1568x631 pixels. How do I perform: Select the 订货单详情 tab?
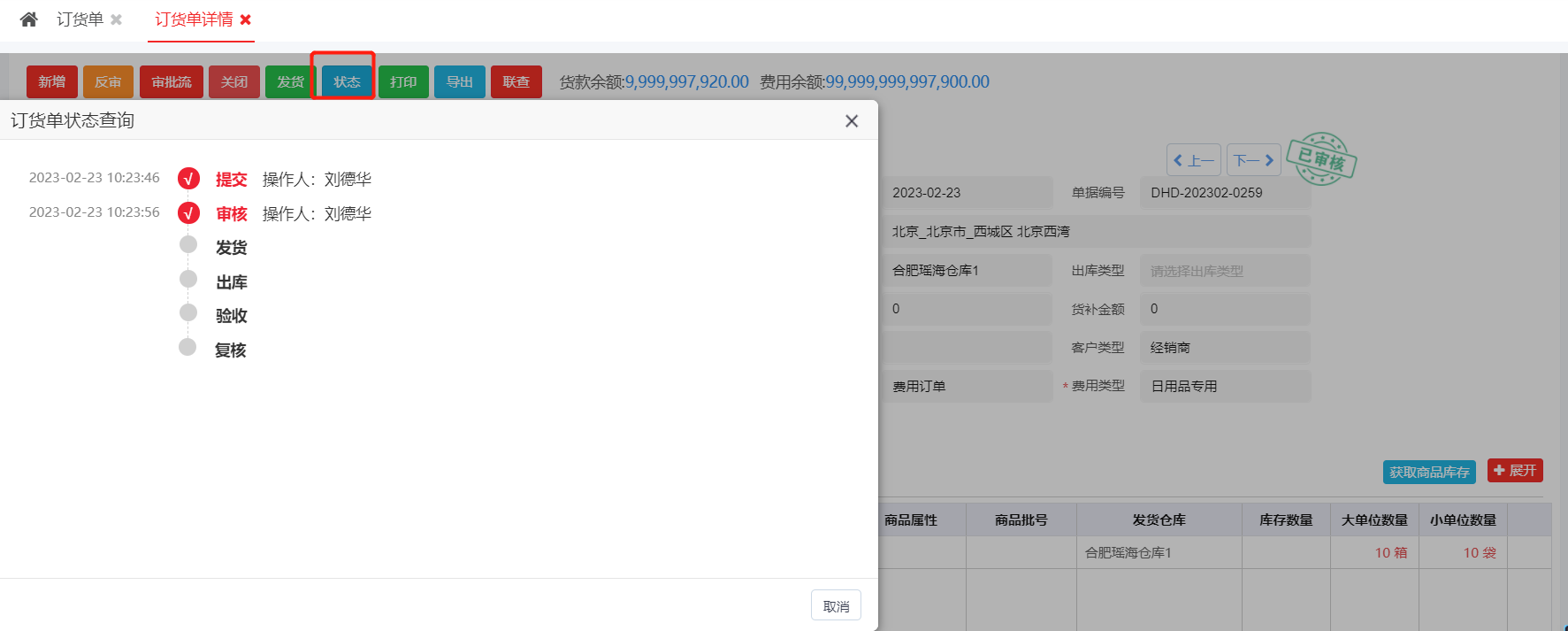pos(194,19)
